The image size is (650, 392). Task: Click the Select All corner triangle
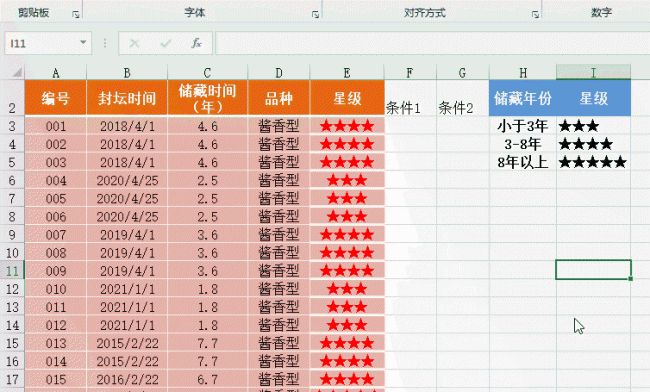(17, 73)
